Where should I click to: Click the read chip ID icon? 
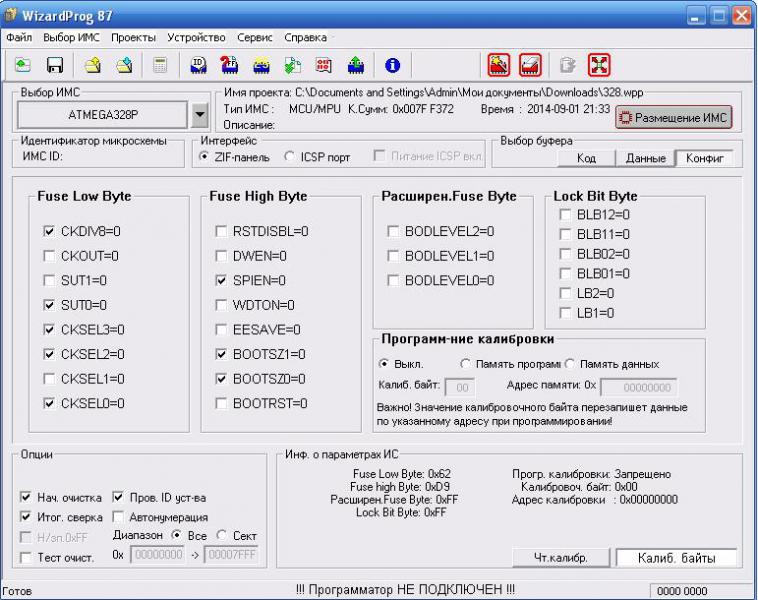click(198, 65)
